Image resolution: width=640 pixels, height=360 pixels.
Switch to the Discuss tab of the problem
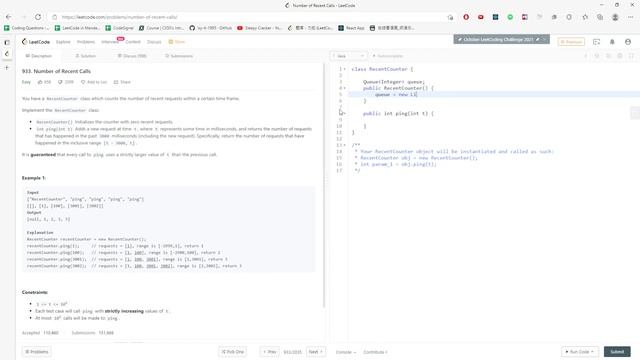pyautogui.click(x=132, y=56)
